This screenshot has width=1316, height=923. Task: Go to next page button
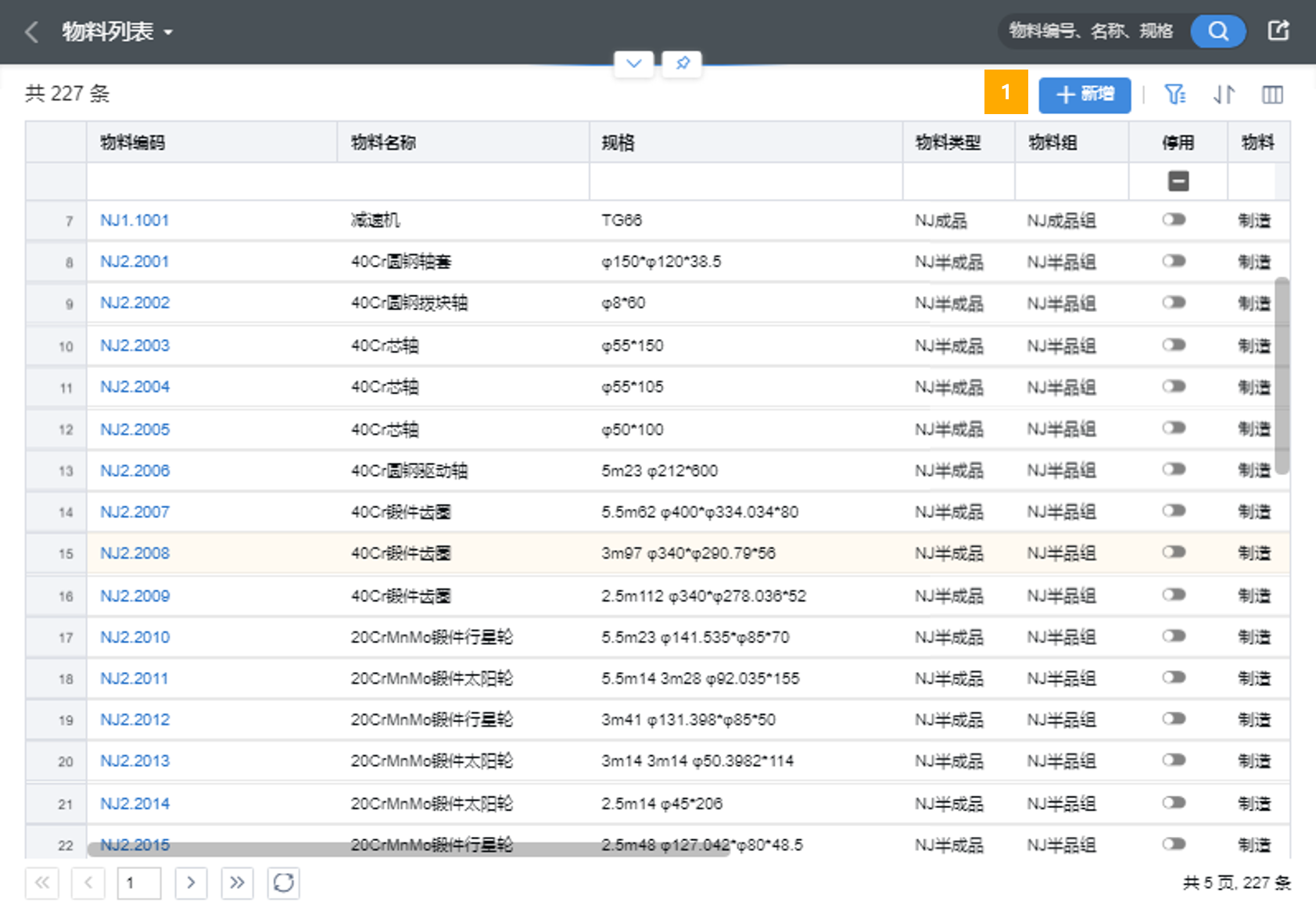coord(191,883)
